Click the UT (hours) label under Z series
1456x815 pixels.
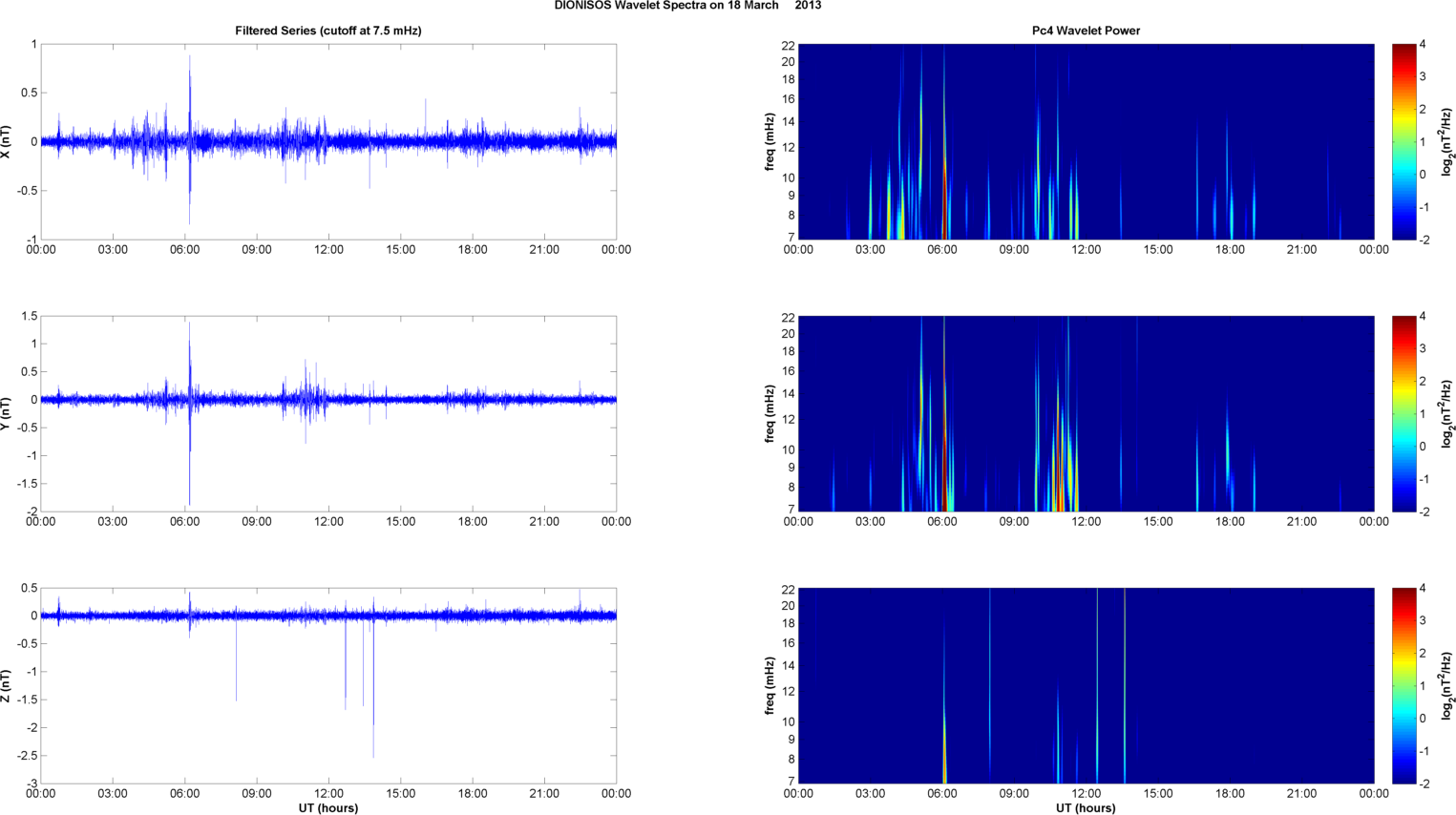(x=327, y=808)
